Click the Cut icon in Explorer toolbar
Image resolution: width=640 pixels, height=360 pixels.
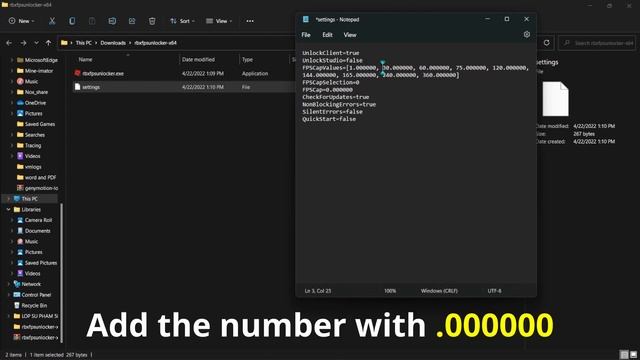52,21
